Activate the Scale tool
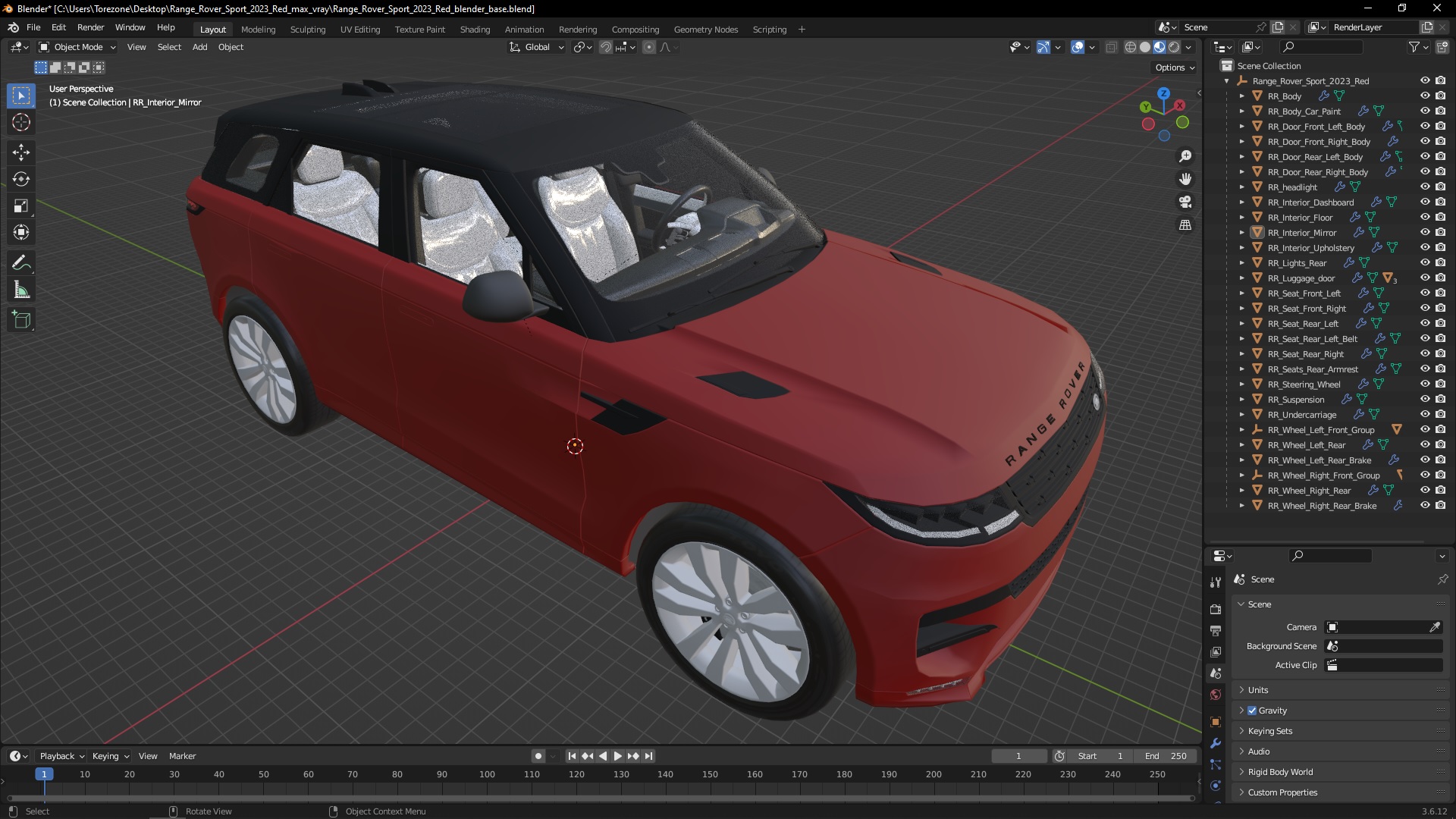Screen dimensions: 1456x819 [x=21, y=206]
